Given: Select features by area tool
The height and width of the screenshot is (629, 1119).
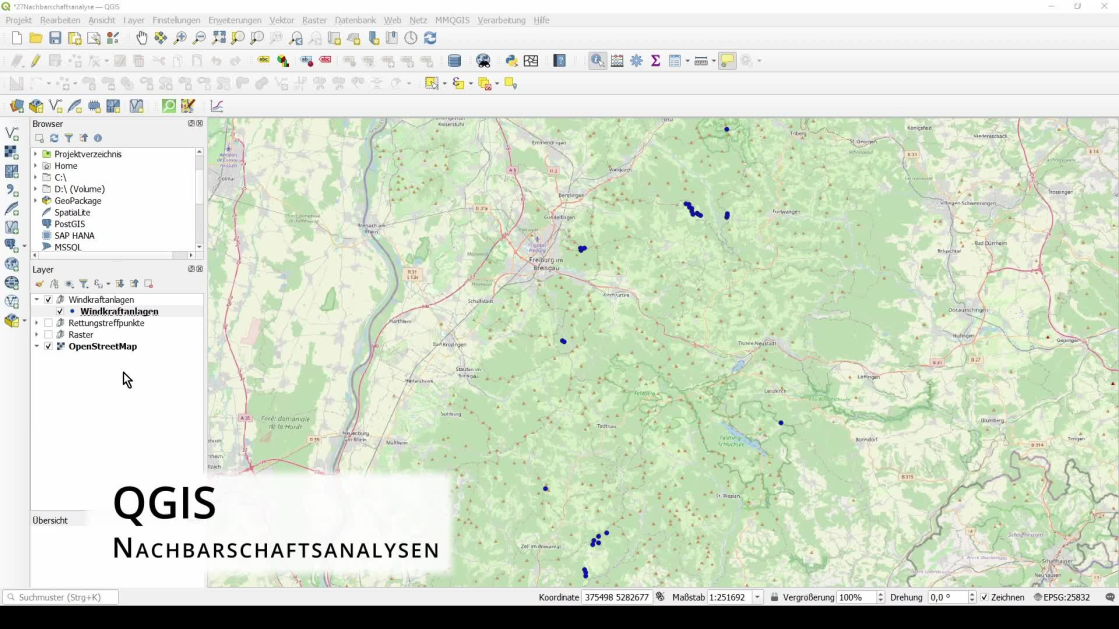Looking at the screenshot, I should click(x=432, y=84).
